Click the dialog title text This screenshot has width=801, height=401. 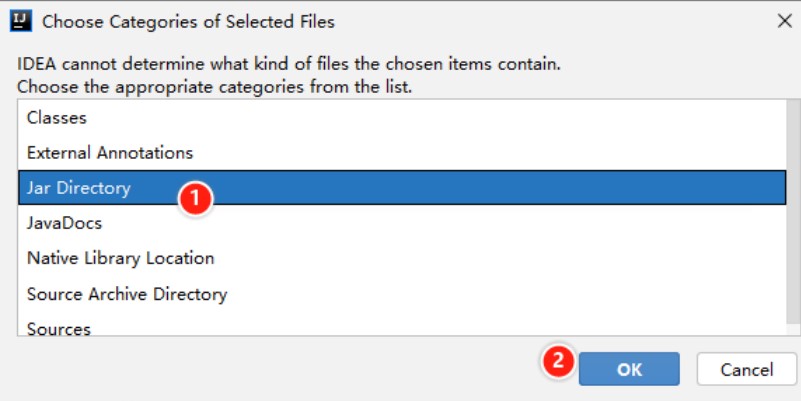pyautogui.click(x=188, y=22)
